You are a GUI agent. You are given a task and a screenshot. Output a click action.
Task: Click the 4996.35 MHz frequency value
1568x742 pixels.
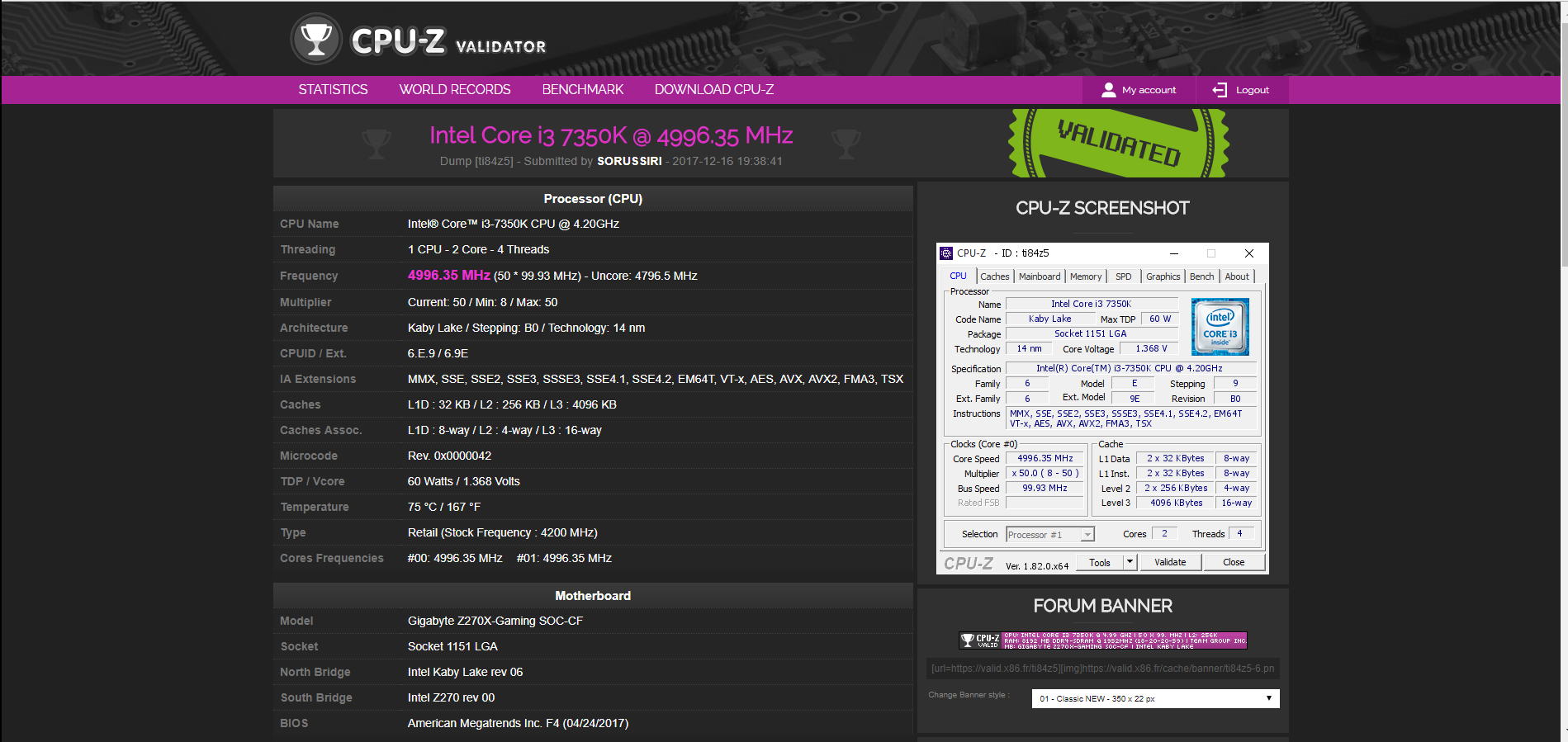tap(448, 276)
